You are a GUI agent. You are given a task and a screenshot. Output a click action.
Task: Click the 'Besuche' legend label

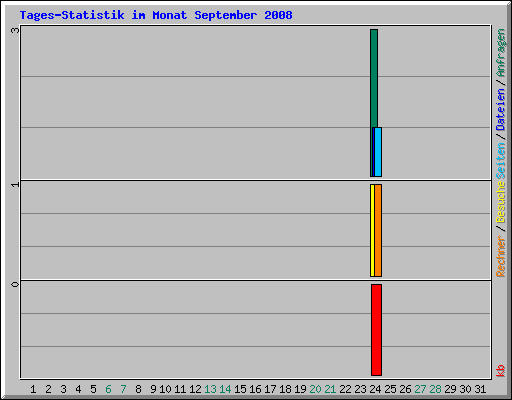(x=501, y=202)
